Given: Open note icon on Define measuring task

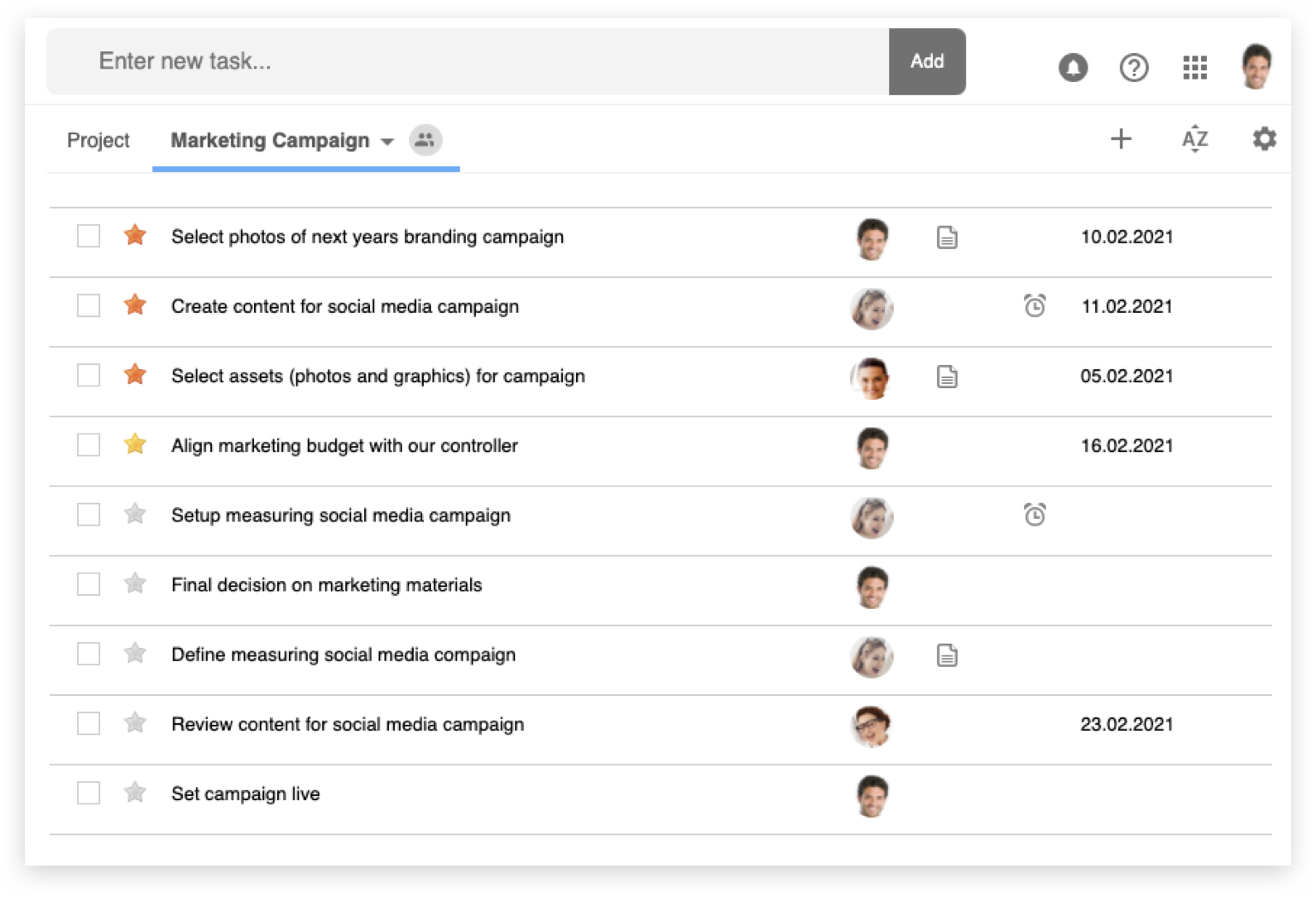Looking at the screenshot, I should 947,655.
